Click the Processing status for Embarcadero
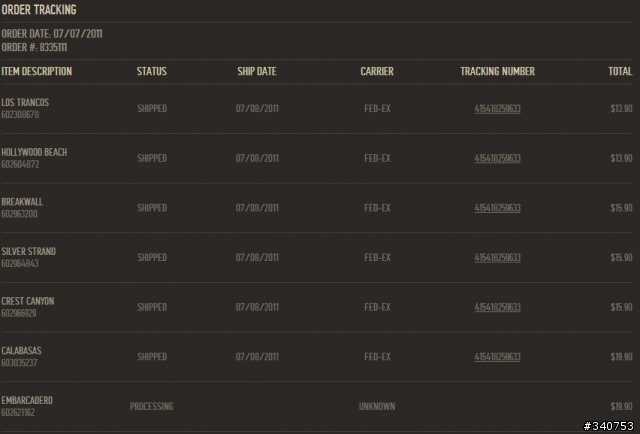 point(151,407)
